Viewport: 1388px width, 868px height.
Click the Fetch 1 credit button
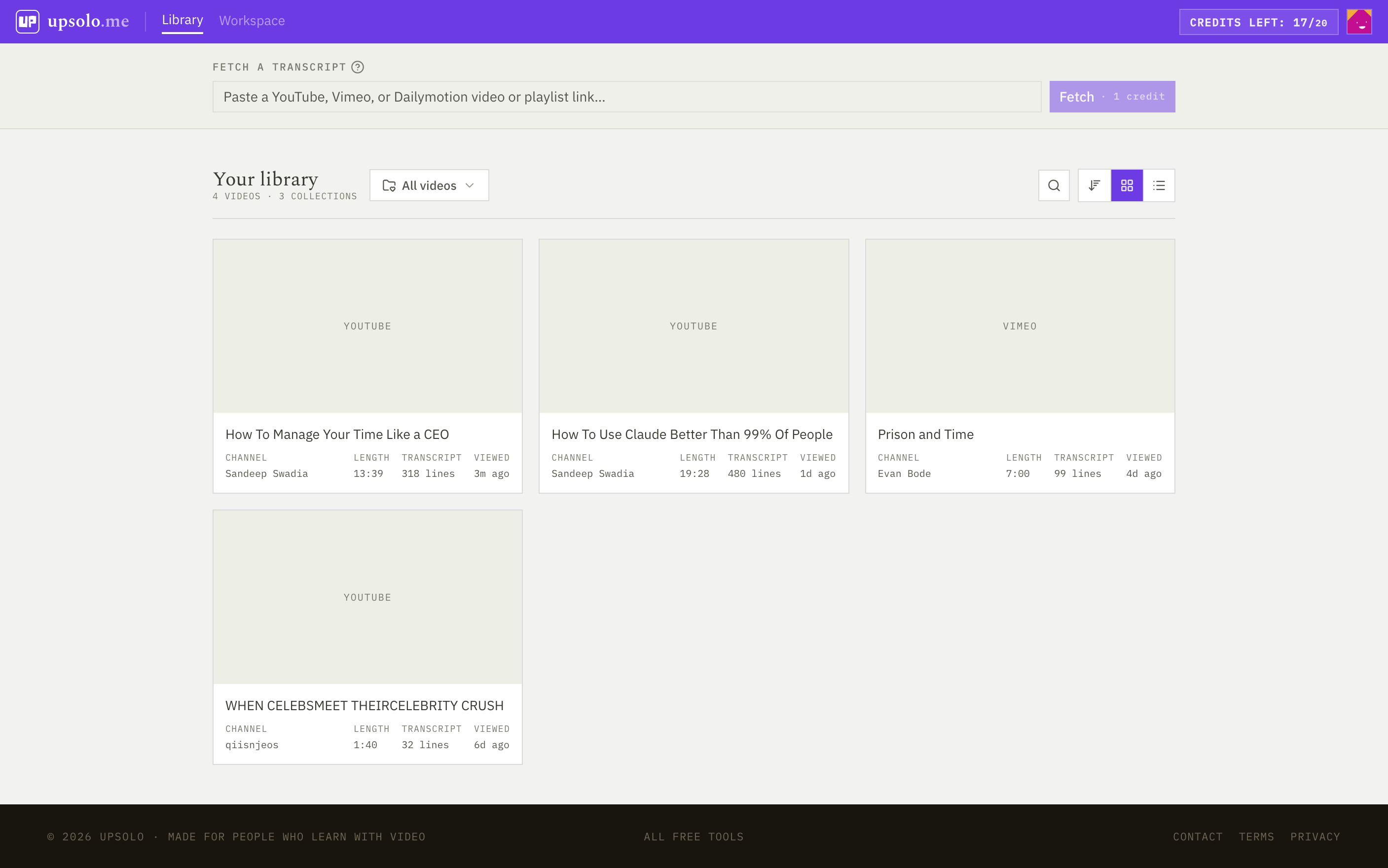(1112, 97)
